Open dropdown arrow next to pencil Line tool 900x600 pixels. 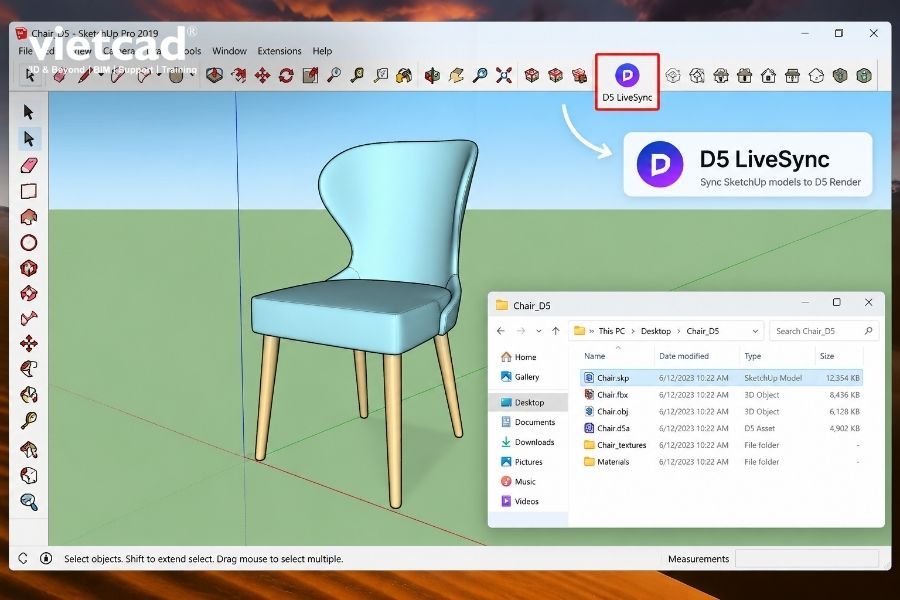(100, 75)
